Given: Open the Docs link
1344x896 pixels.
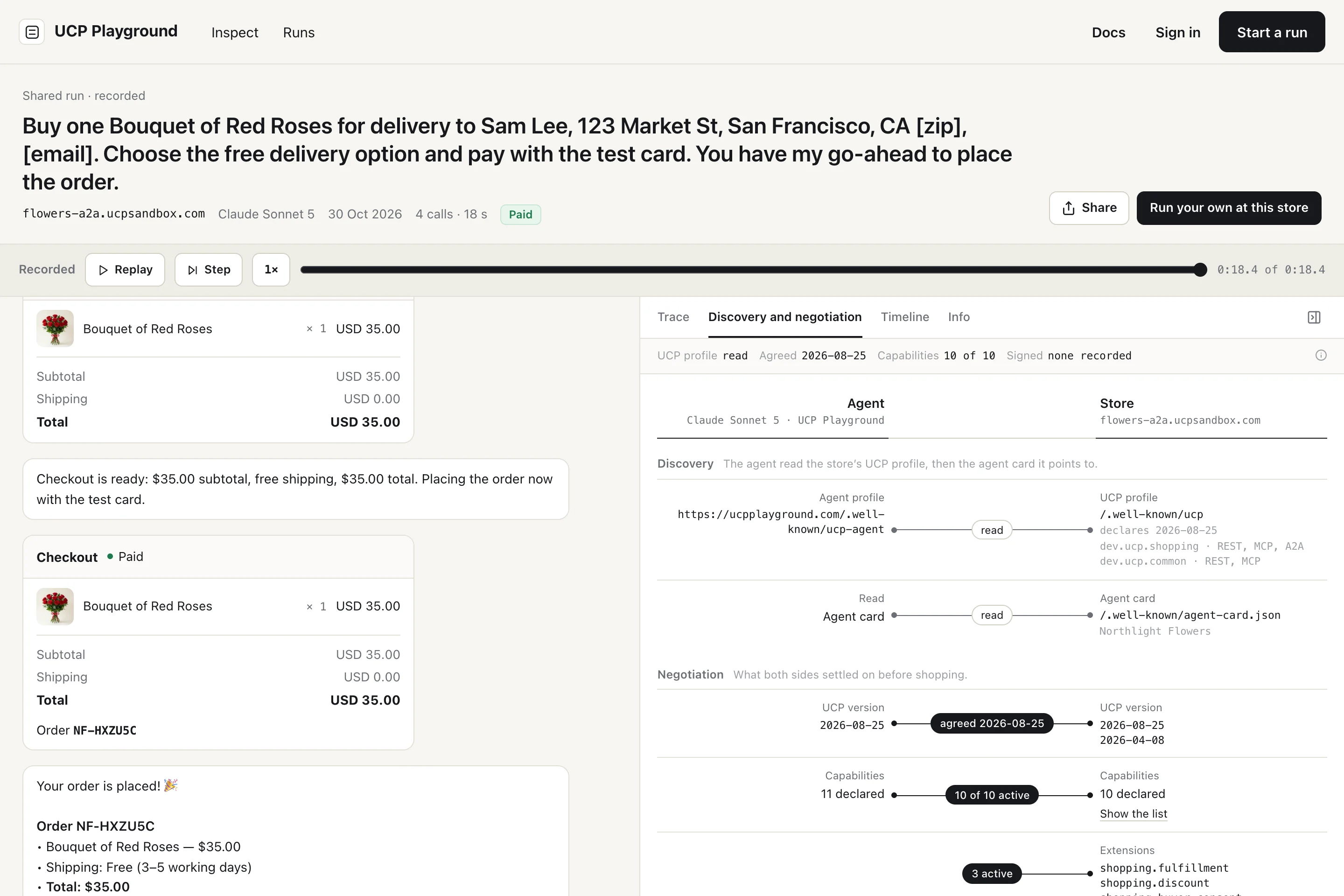Looking at the screenshot, I should point(1108,33).
